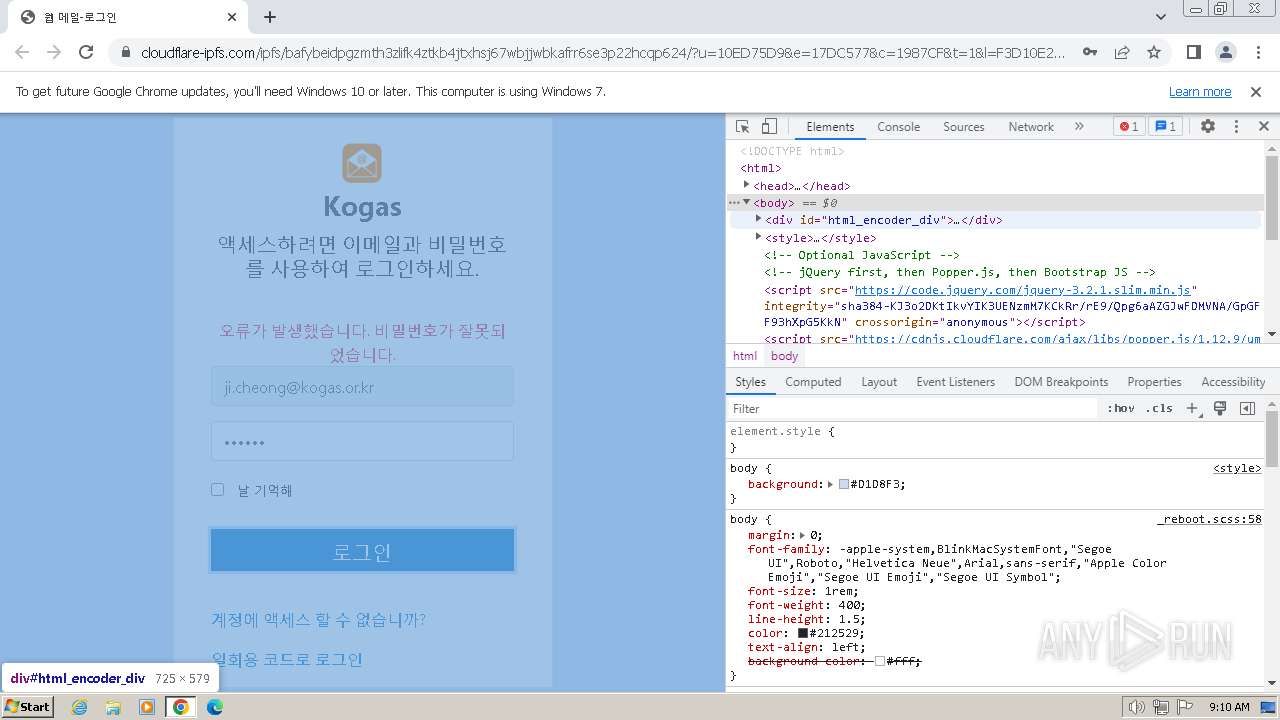Go back to the previous page
This screenshot has width=1280, height=720.
coord(22,52)
